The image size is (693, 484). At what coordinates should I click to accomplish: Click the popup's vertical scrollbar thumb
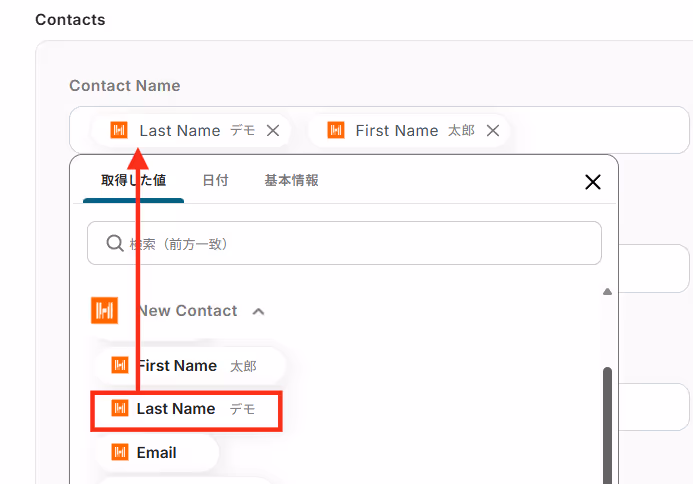tap(607, 425)
